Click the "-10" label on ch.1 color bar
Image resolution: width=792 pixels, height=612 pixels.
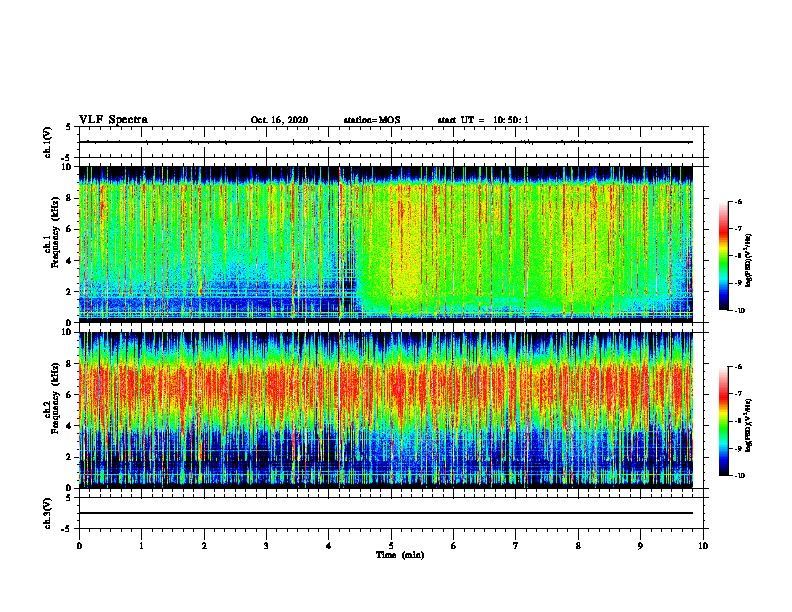click(739, 311)
